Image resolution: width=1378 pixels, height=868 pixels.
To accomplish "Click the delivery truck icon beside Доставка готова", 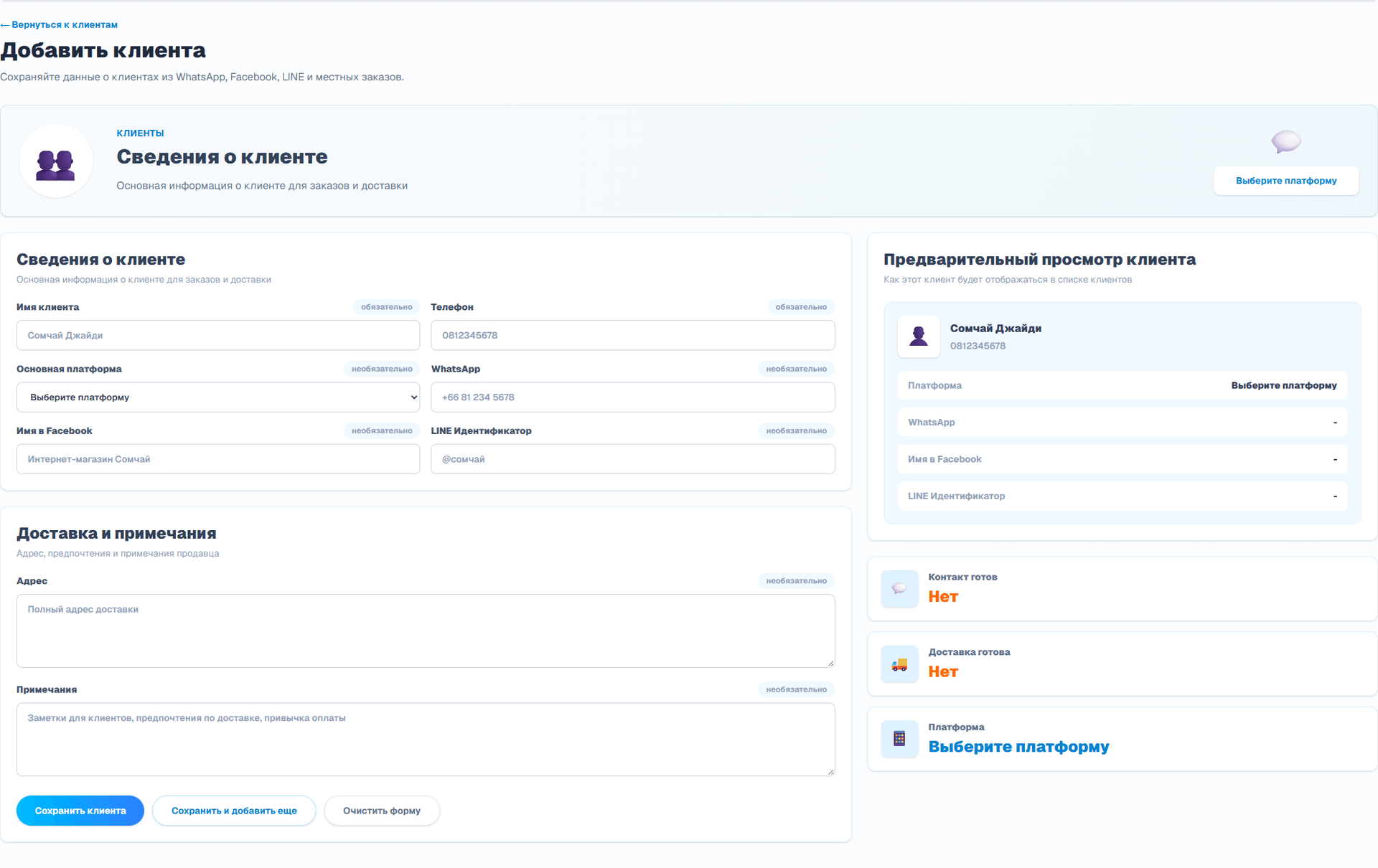I will pos(899,664).
